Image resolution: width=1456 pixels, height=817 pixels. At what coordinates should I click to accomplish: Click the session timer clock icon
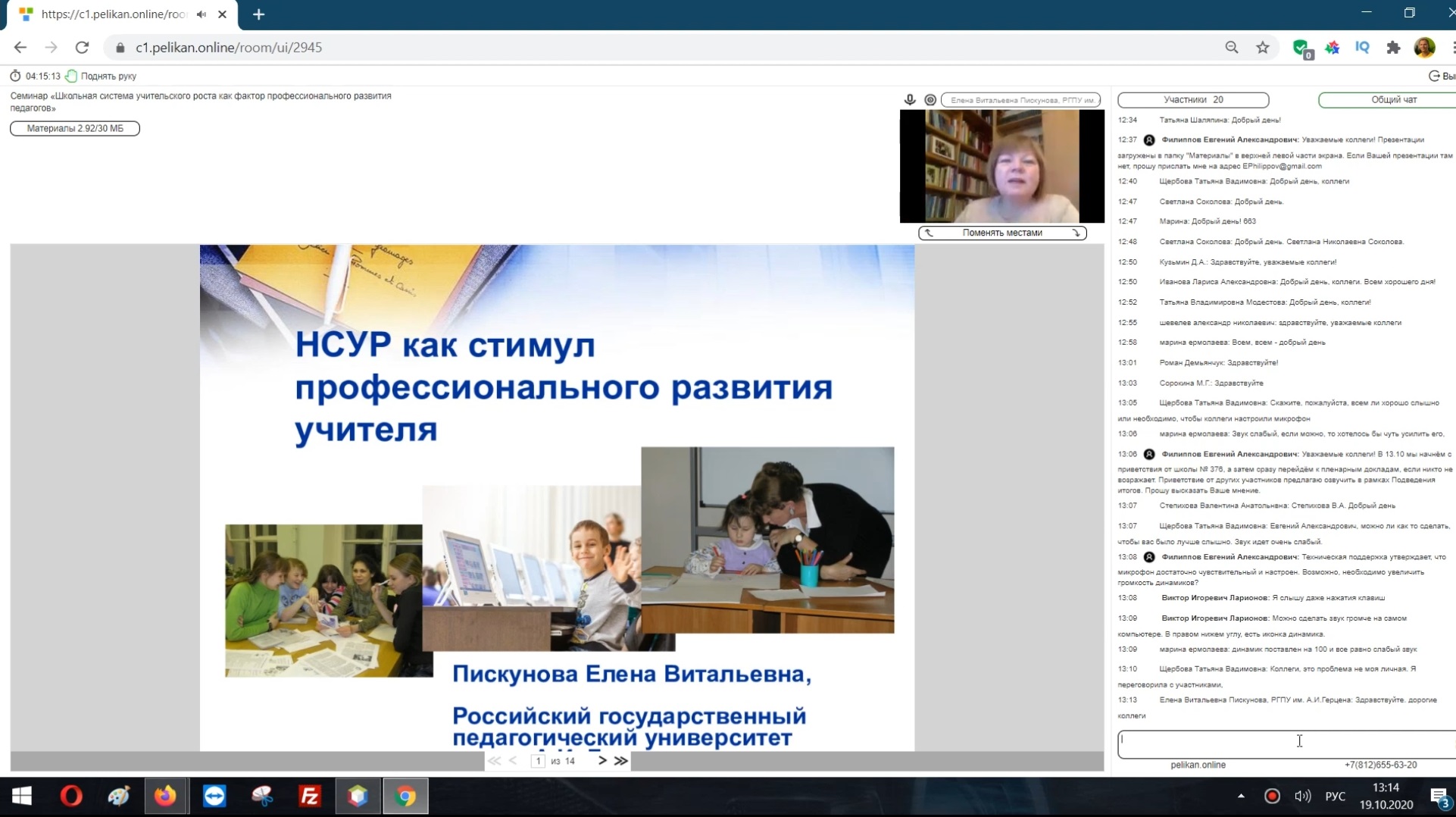click(x=15, y=76)
